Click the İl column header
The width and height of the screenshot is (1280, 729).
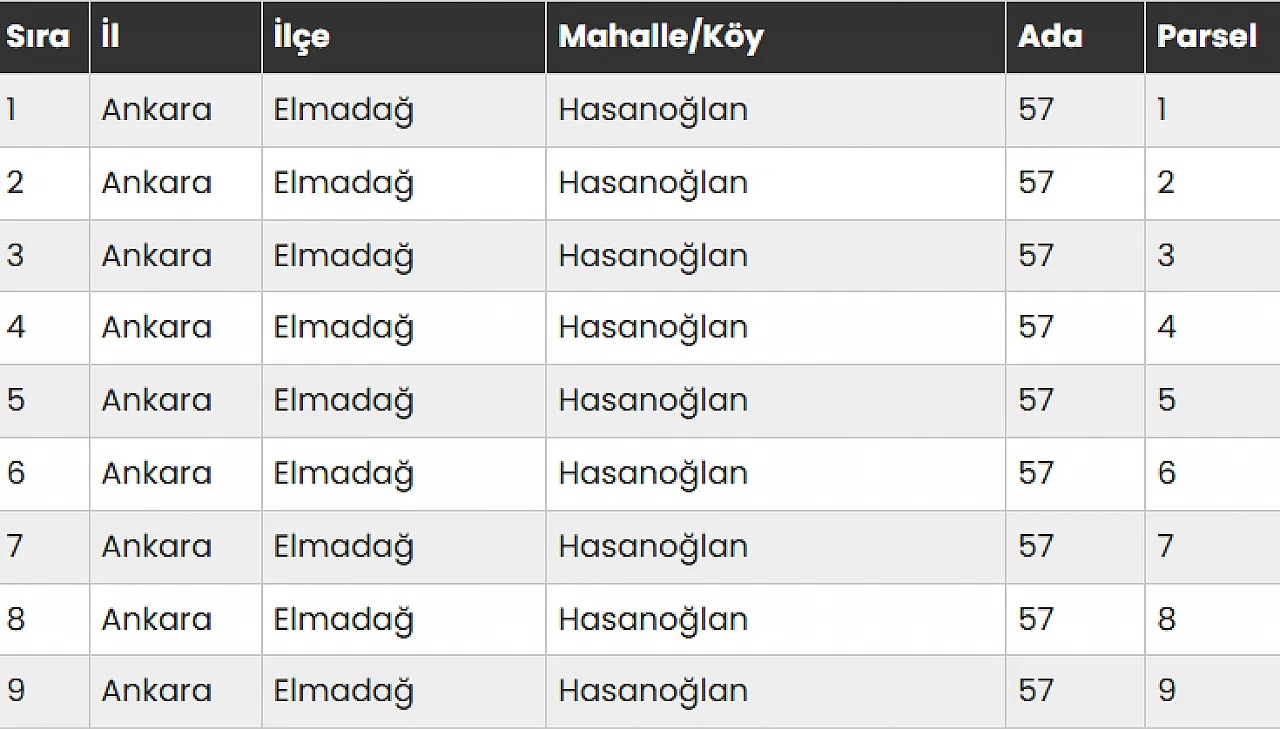click(x=110, y=37)
